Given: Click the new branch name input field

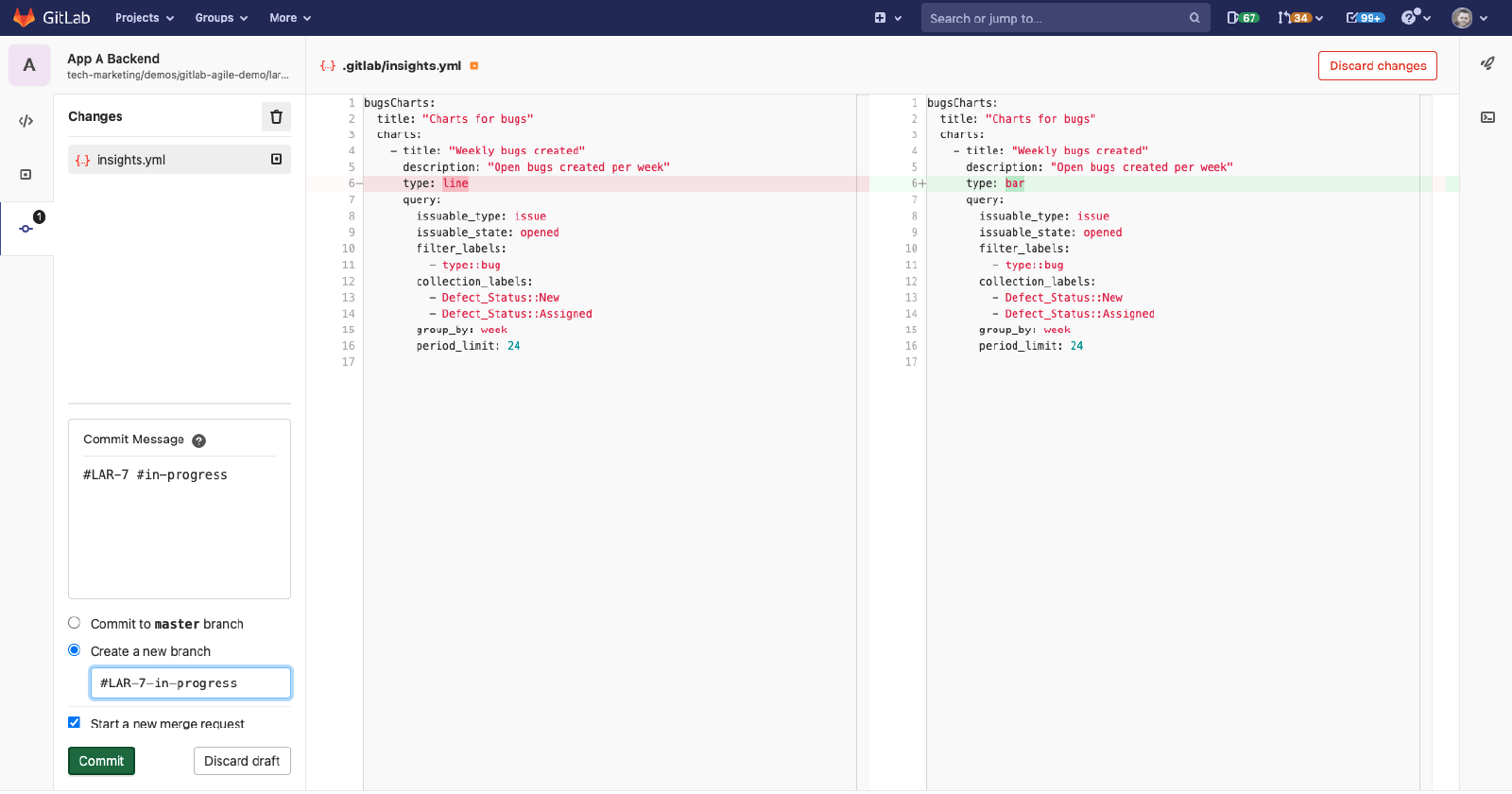Looking at the screenshot, I should (x=191, y=683).
